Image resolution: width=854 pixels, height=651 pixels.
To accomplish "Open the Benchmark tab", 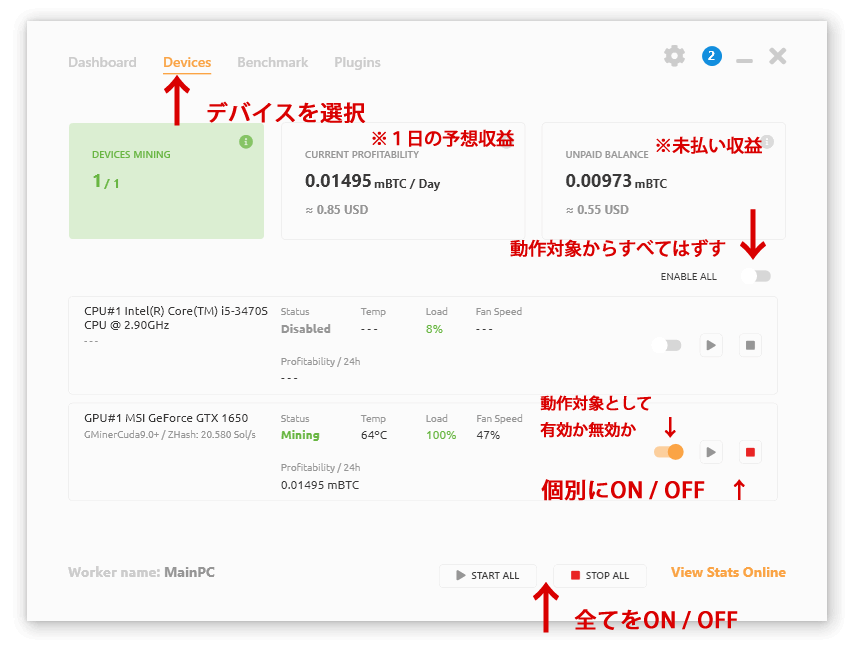I will point(272,62).
